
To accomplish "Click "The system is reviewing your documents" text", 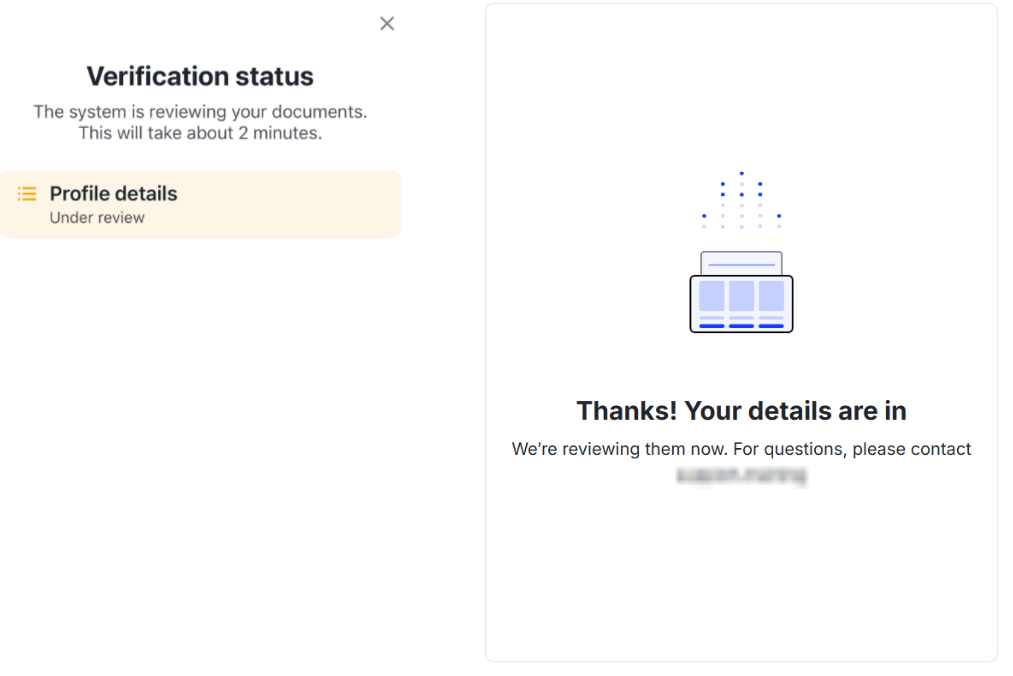I will coord(200,111).
